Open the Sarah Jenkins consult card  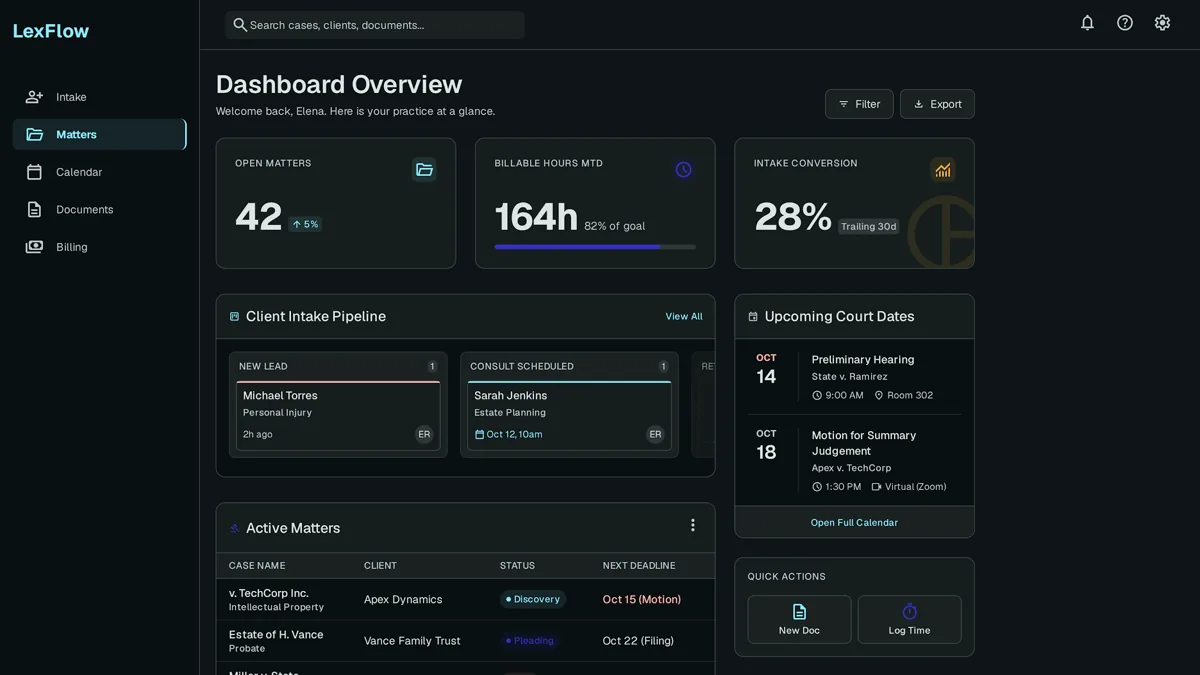(569, 415)
